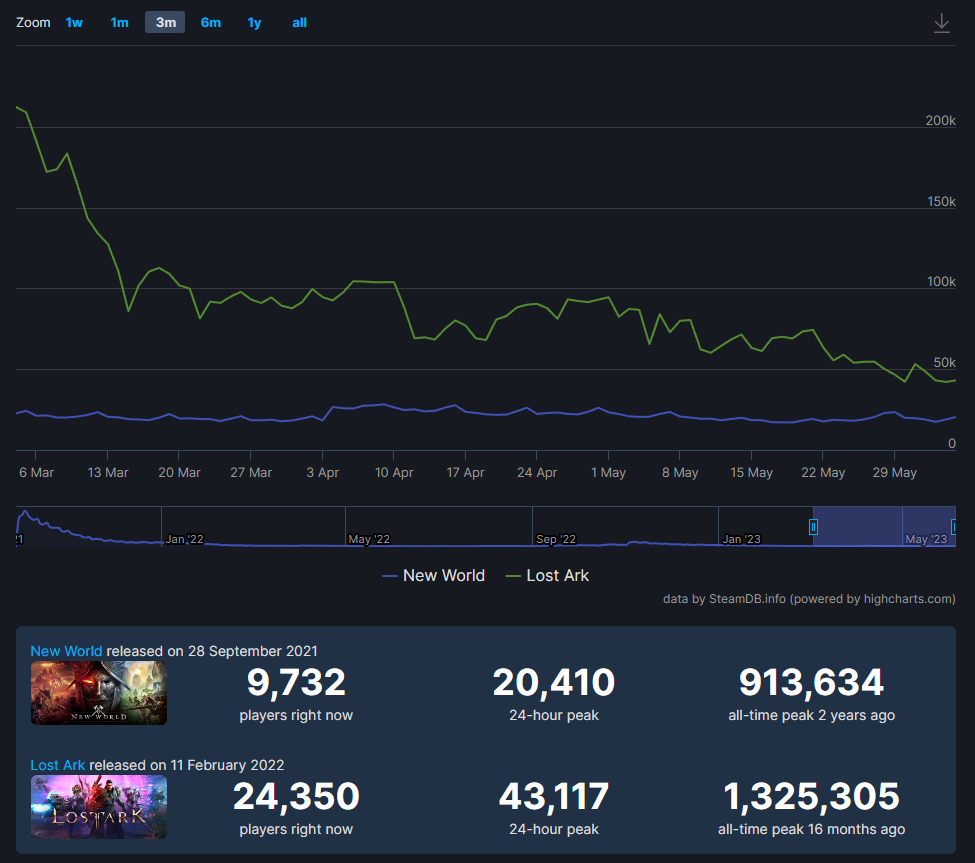Screen dimensions: 975x863
Task: Click the 200k y-axis label
Action: click(x=940, y=120)
